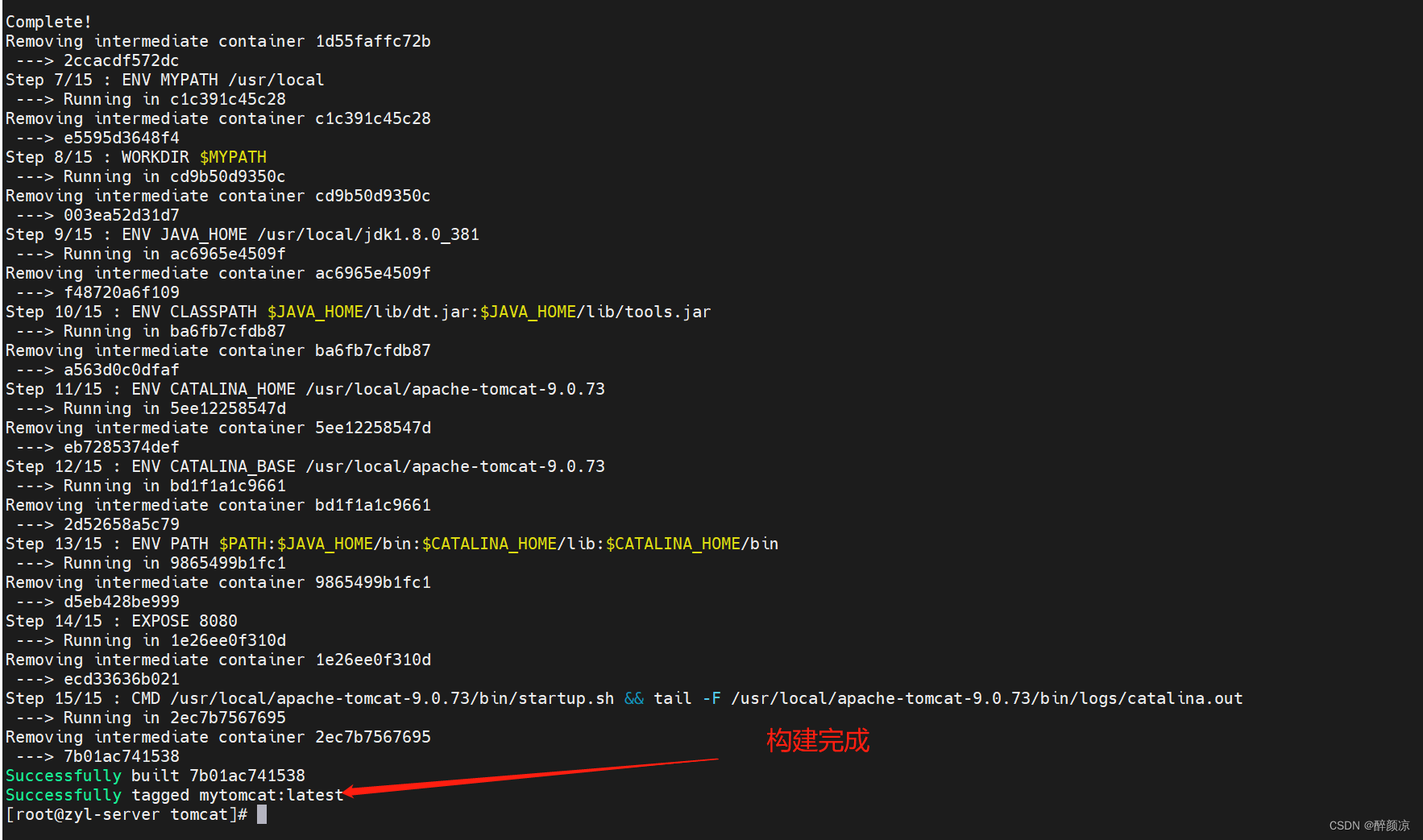Click the "Step 12/15 : ENV CATALINA_BASE" line
1423x840 pixels.
(305, 466)
